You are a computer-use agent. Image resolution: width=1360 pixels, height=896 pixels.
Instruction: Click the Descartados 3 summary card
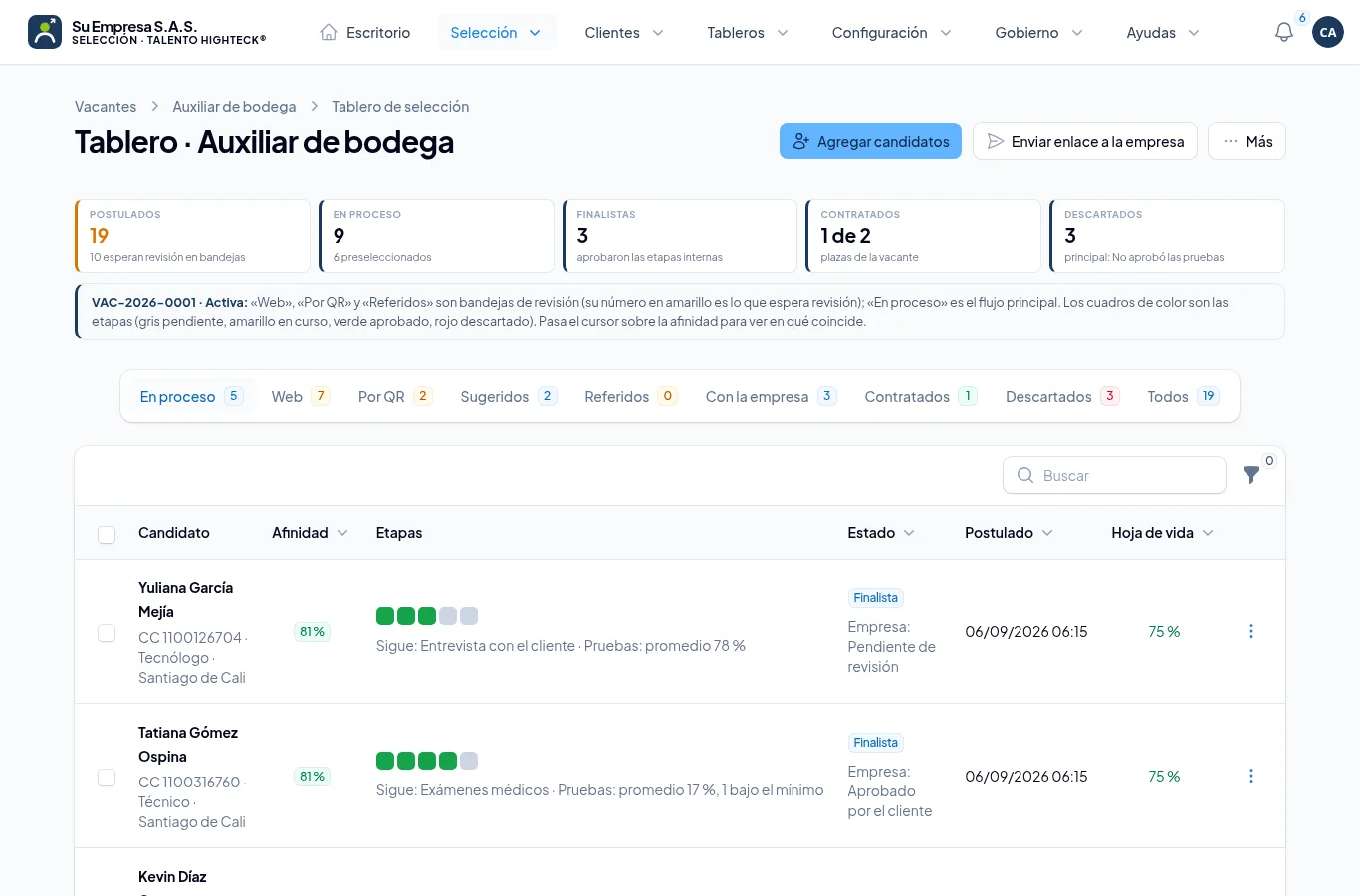1167,236
